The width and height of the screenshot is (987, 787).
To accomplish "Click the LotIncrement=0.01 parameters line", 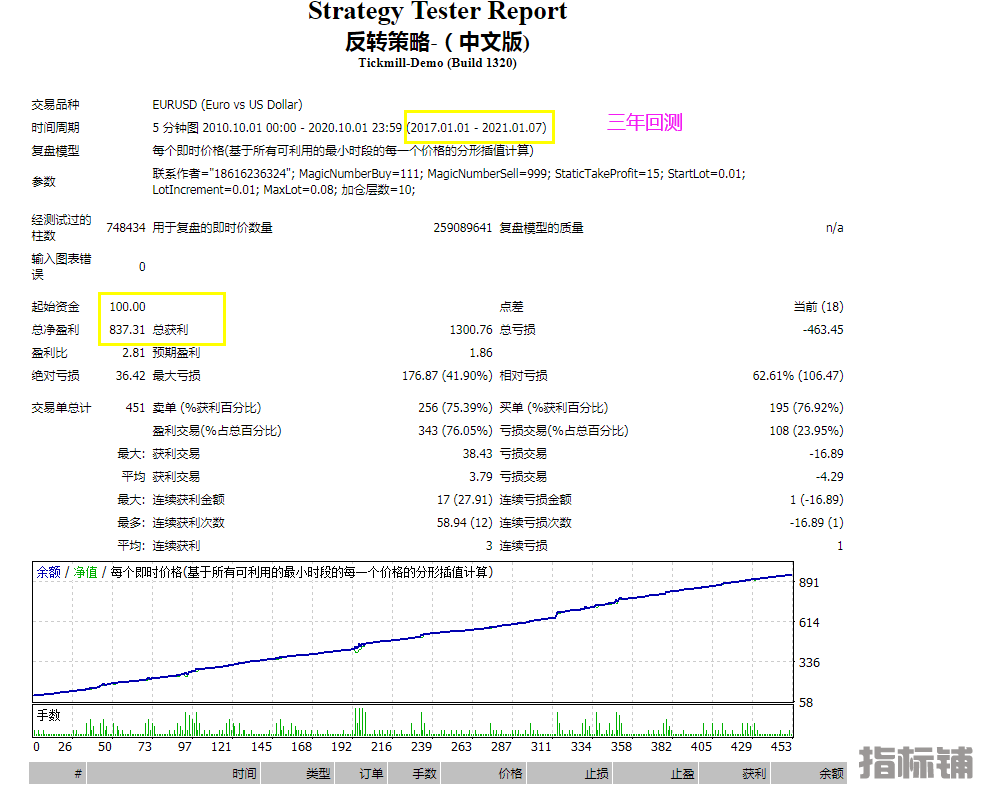I will click(283, 190).
